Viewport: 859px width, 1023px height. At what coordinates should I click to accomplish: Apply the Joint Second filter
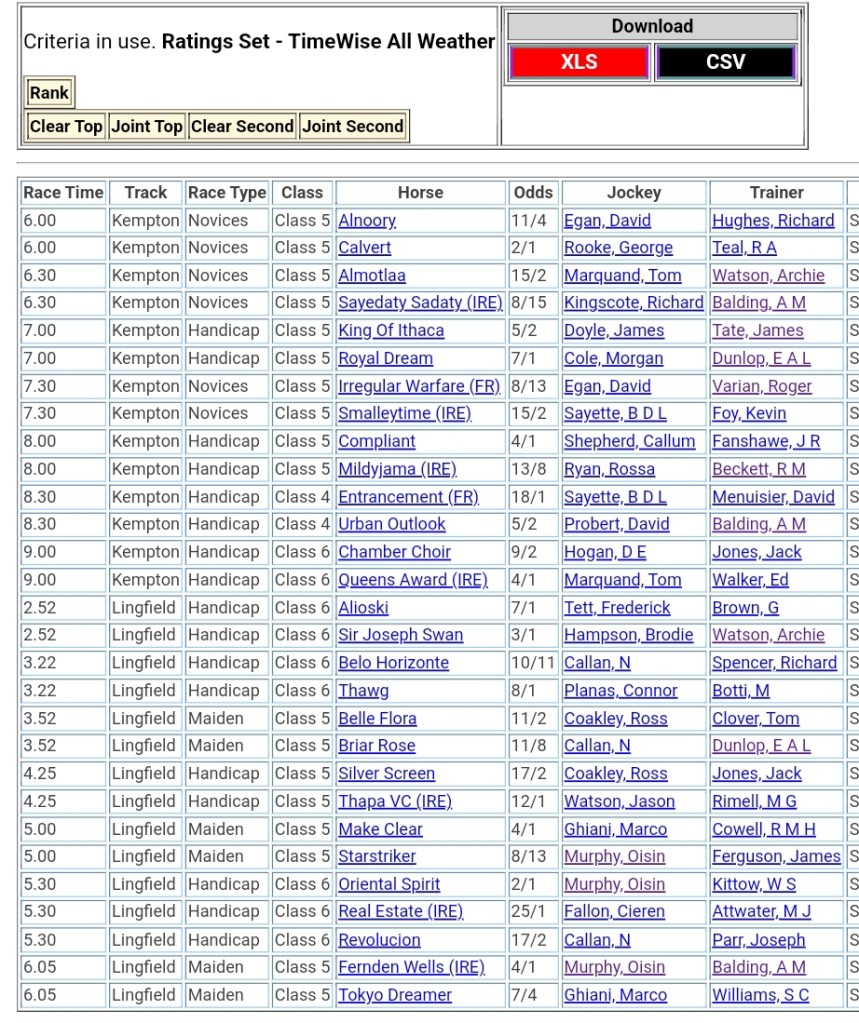353,126
